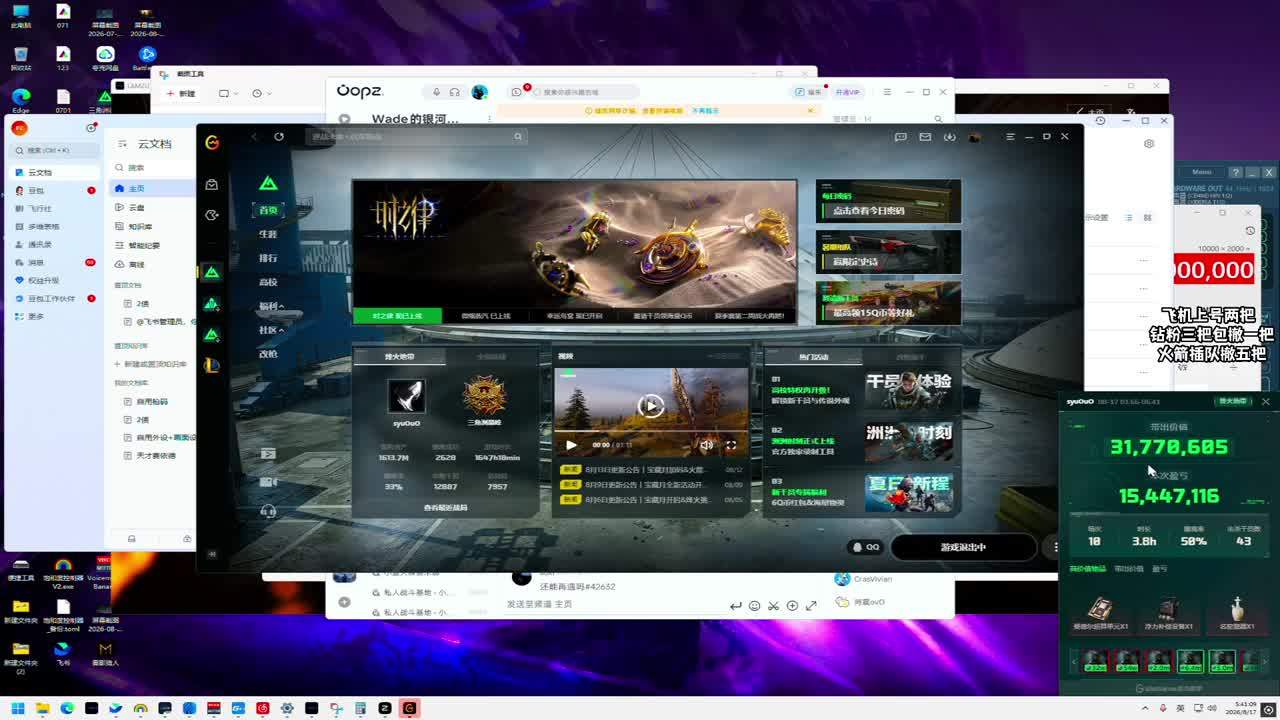Open the 夏日新程 activity thumbnail
Image resolution: width=1280 pixels, height=720 pixels.
(x=908, y=492)
